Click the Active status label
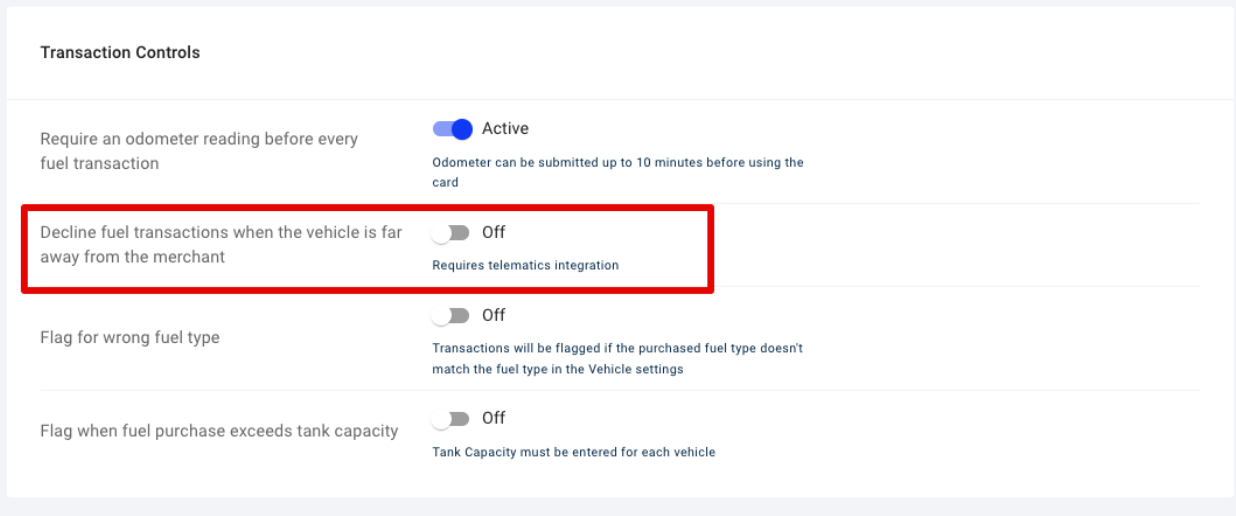The image size is (1236, 516). pyautogui.click(x=505, y=129)
